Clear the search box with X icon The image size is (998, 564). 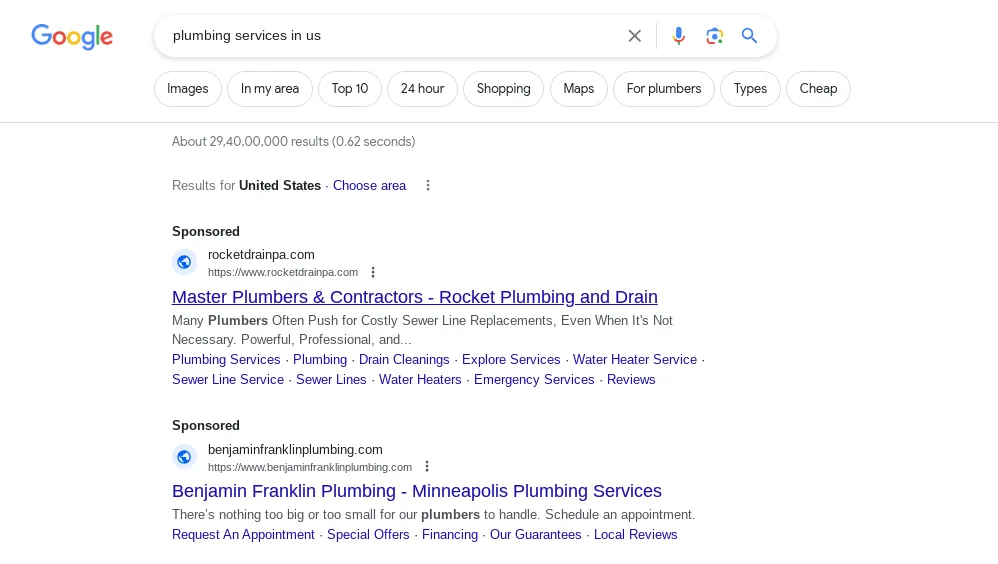click(x=635, y=36)
